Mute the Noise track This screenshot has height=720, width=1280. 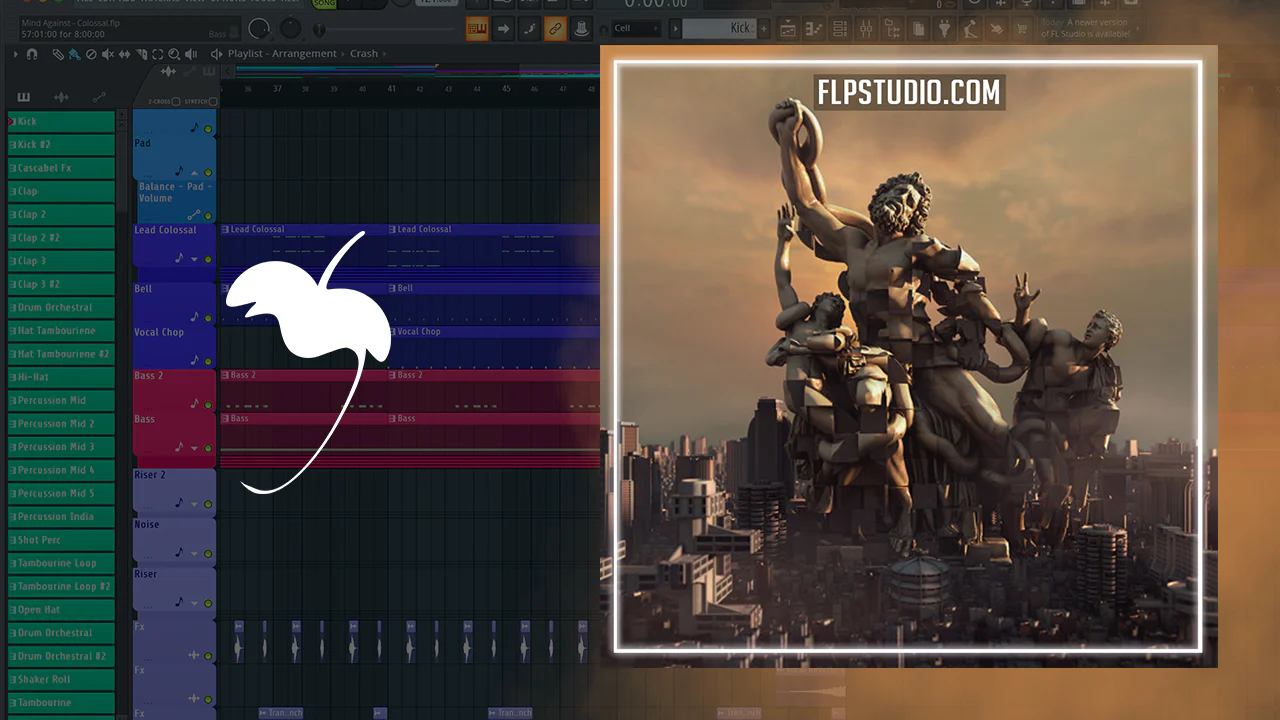[x=208, y=553]
